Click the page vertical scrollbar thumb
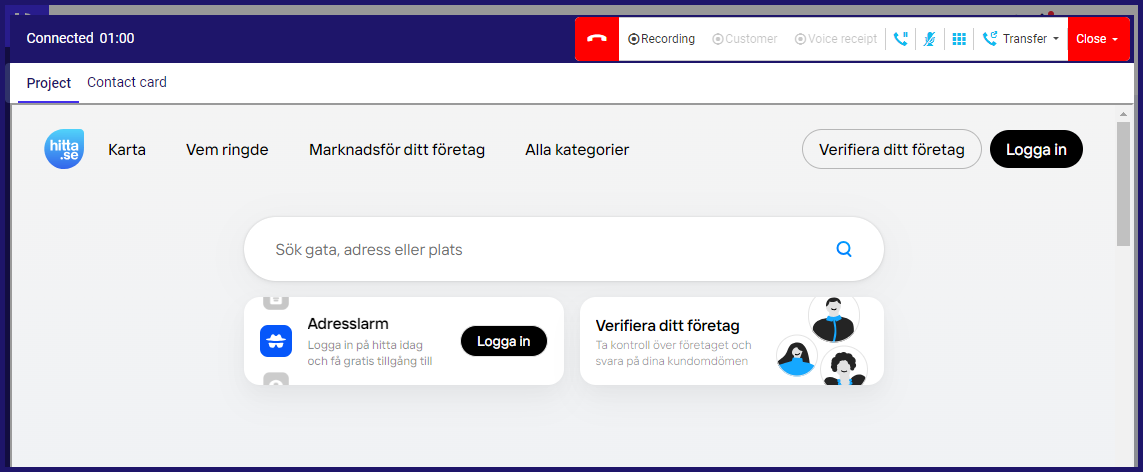 pyautogui.click(x=1123, y=185)
